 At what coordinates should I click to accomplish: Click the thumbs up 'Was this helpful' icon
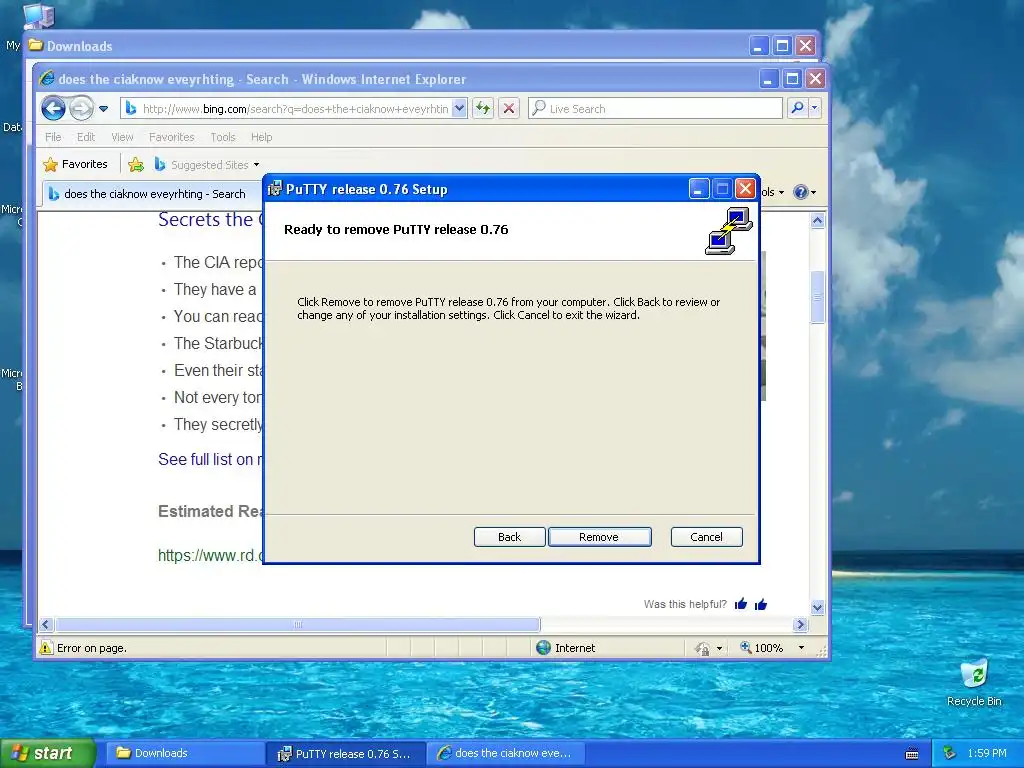coord(741,604)
